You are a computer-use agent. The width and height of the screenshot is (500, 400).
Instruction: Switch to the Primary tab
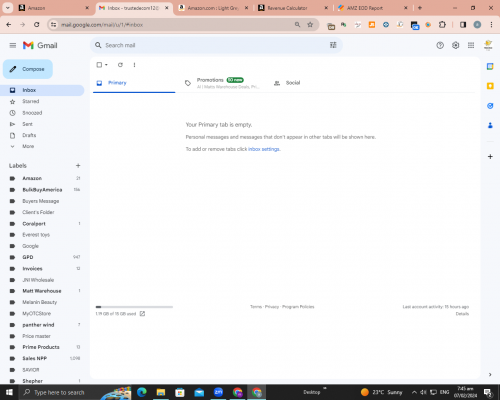(134, 83)
